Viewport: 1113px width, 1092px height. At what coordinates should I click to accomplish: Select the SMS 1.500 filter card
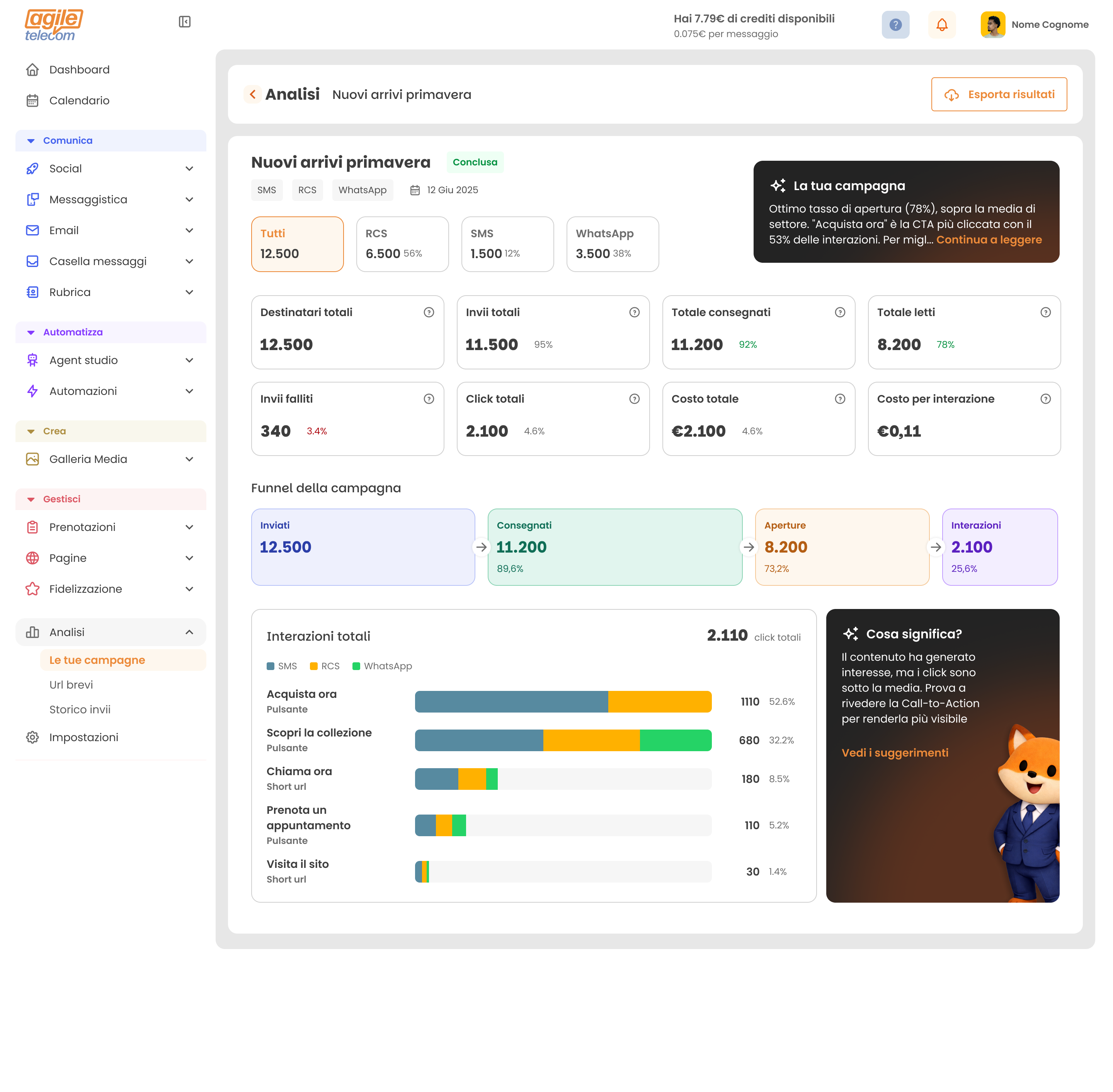coord(507,244)
